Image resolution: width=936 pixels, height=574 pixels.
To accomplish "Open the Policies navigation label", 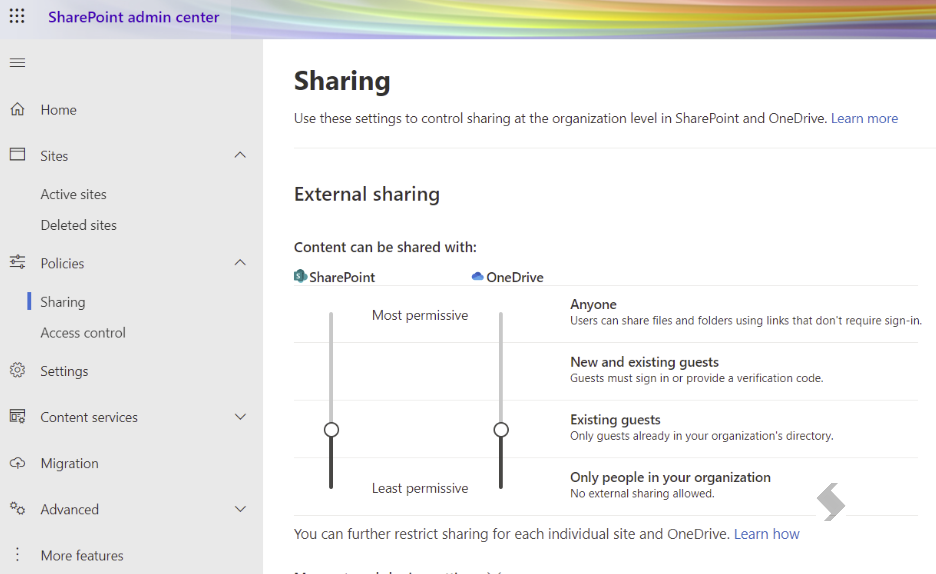I will 62,263.
